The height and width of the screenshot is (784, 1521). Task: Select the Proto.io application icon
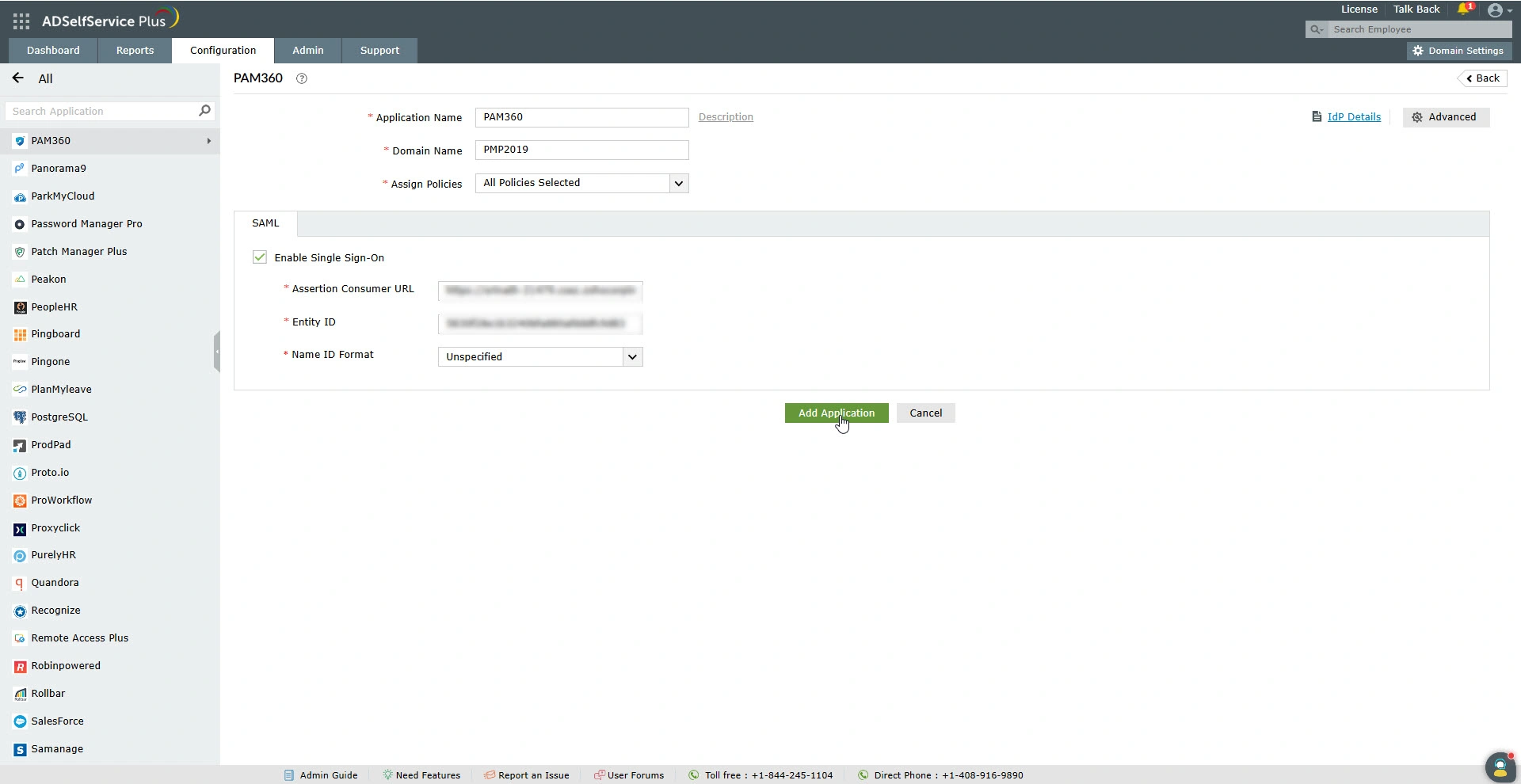pos(20,473)
